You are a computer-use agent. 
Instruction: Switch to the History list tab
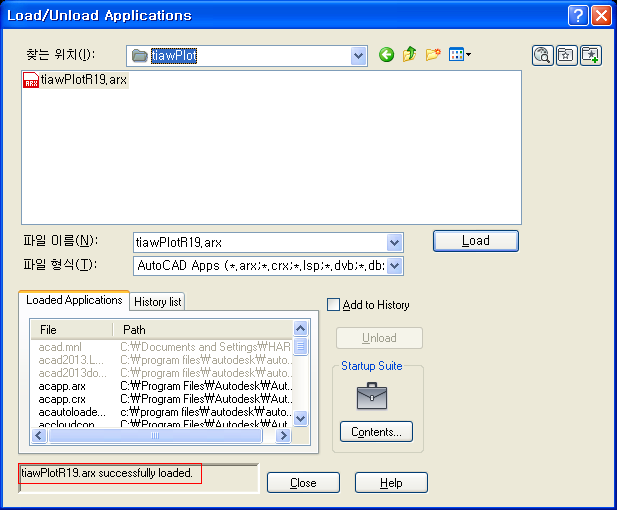tap(157, 302)
